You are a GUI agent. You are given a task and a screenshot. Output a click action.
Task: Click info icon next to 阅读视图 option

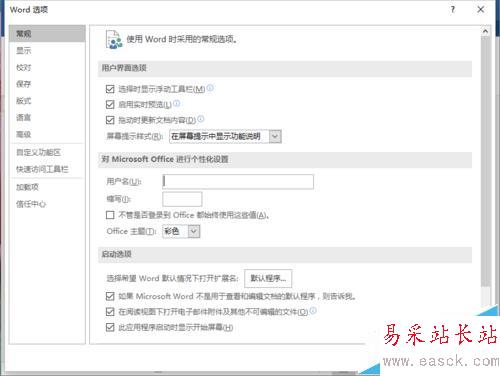pos(313,311)
